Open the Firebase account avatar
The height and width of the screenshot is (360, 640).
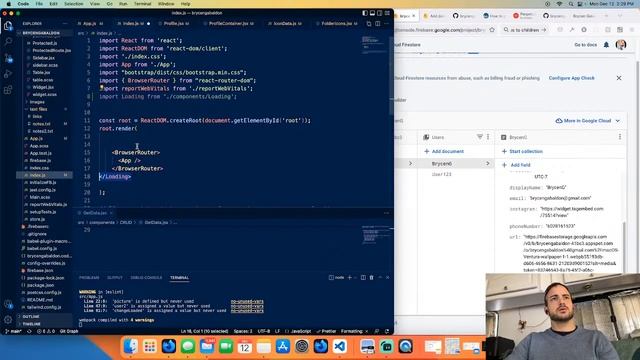tap(621, 44)
